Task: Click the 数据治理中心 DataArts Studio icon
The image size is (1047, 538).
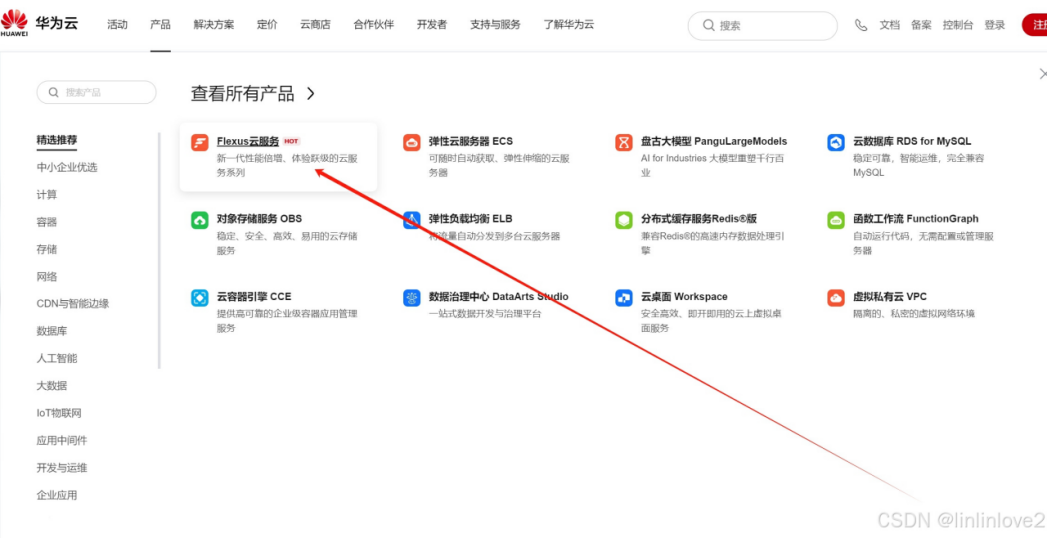Action: click(411, 298)
